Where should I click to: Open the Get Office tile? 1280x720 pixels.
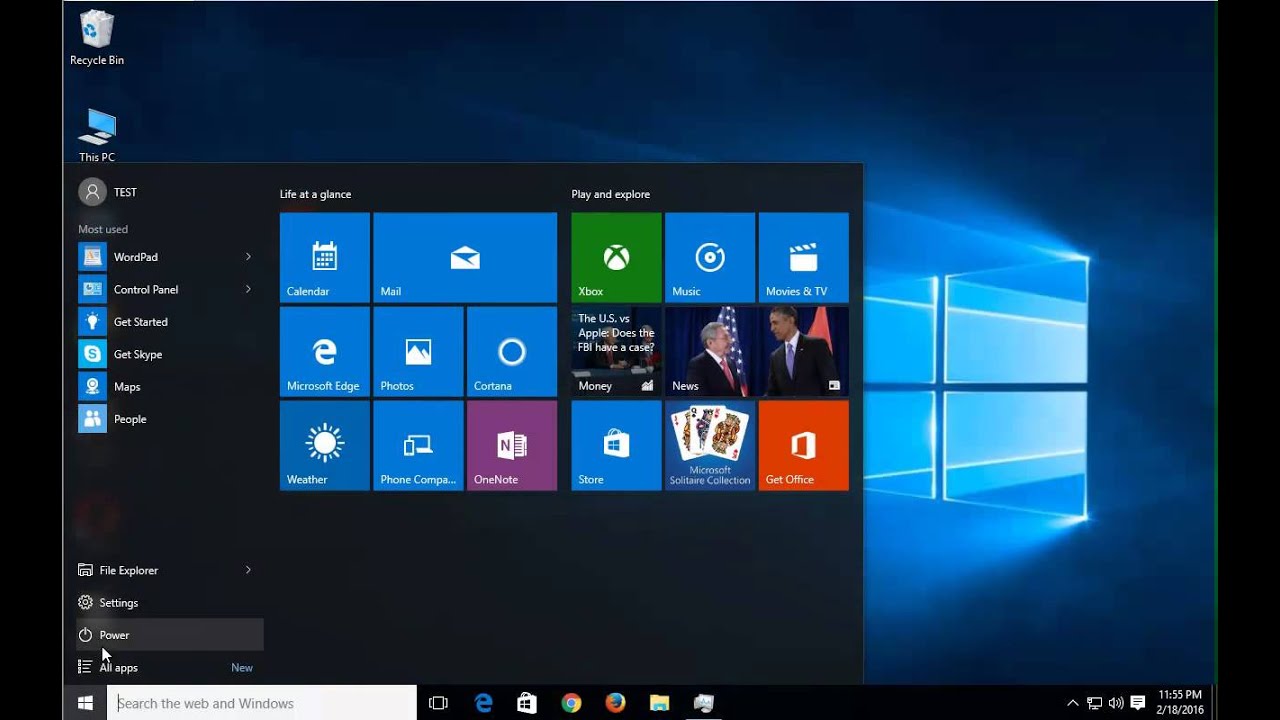[804, 445]
